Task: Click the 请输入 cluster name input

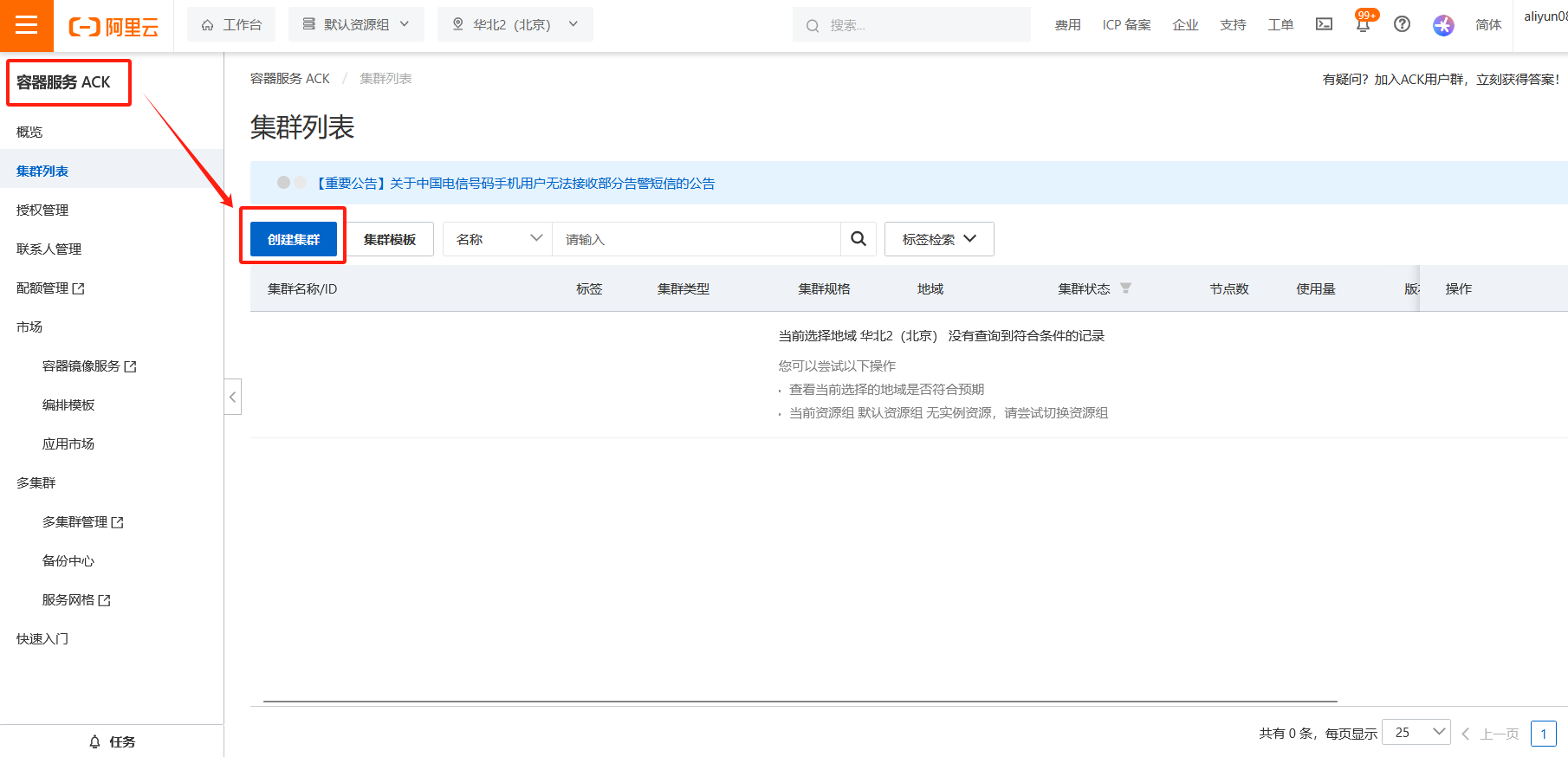Action: [x=697, y=239]
